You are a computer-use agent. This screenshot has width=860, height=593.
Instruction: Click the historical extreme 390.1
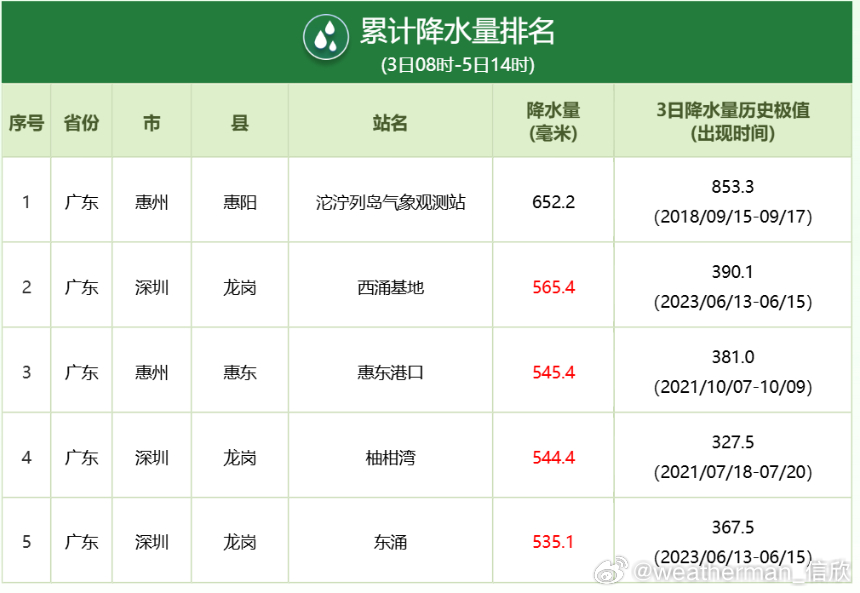733,272
